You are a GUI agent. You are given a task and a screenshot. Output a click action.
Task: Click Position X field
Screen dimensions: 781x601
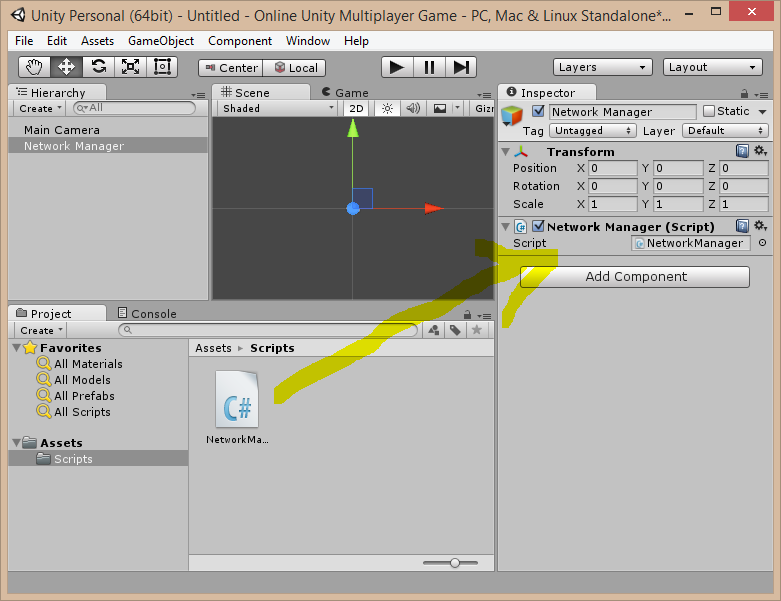click(613, 168)
